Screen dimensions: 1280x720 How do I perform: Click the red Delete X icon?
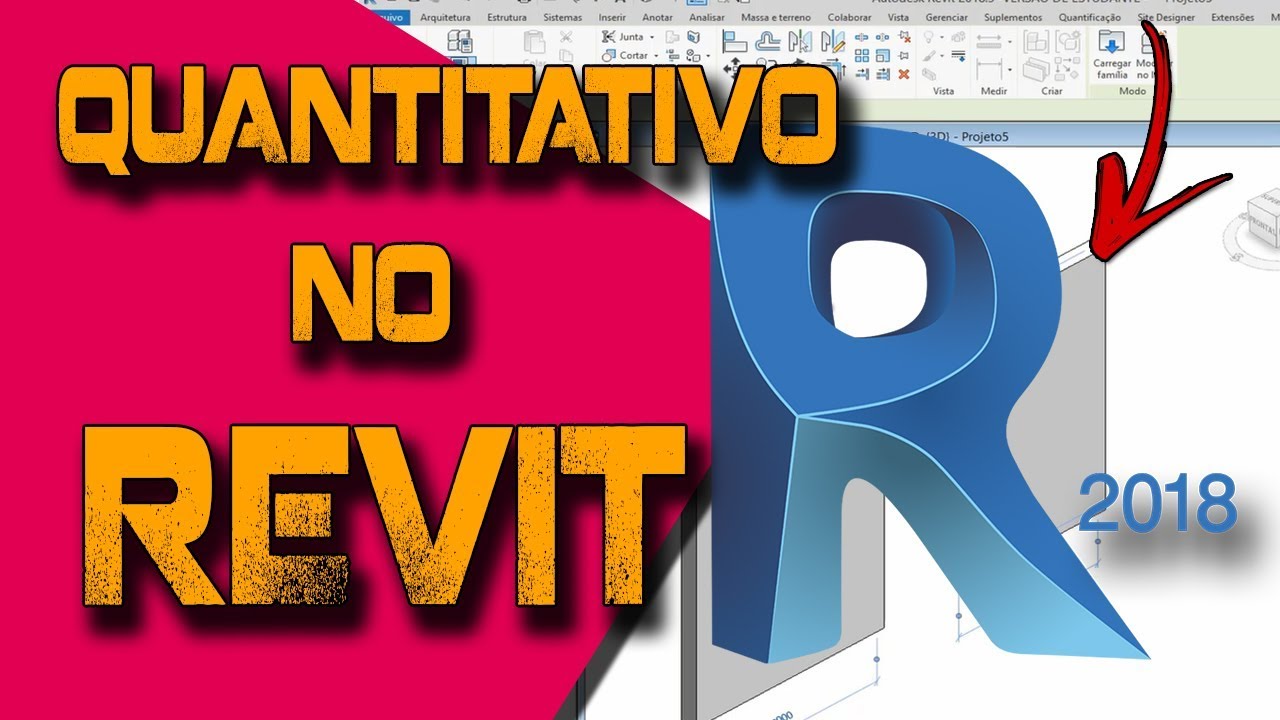pos(903,74)
